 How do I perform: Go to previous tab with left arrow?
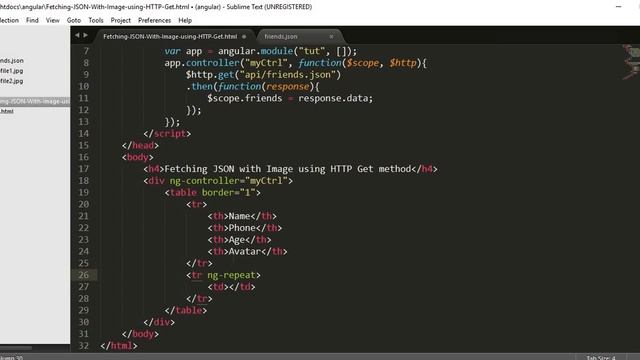[x=77, y=36]
